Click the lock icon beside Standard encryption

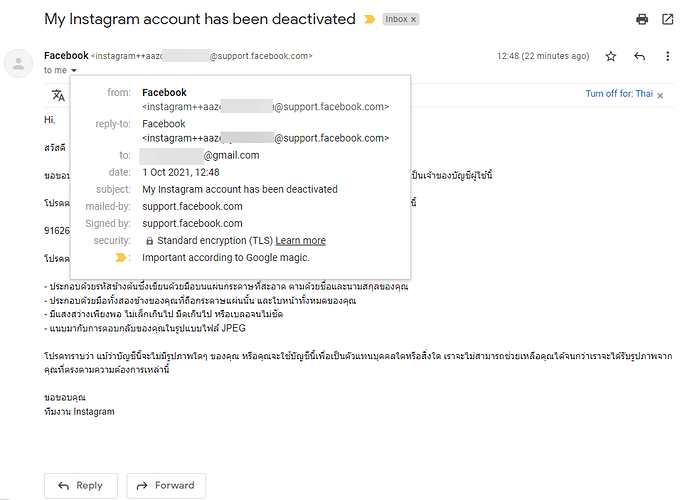click(149, 241)
